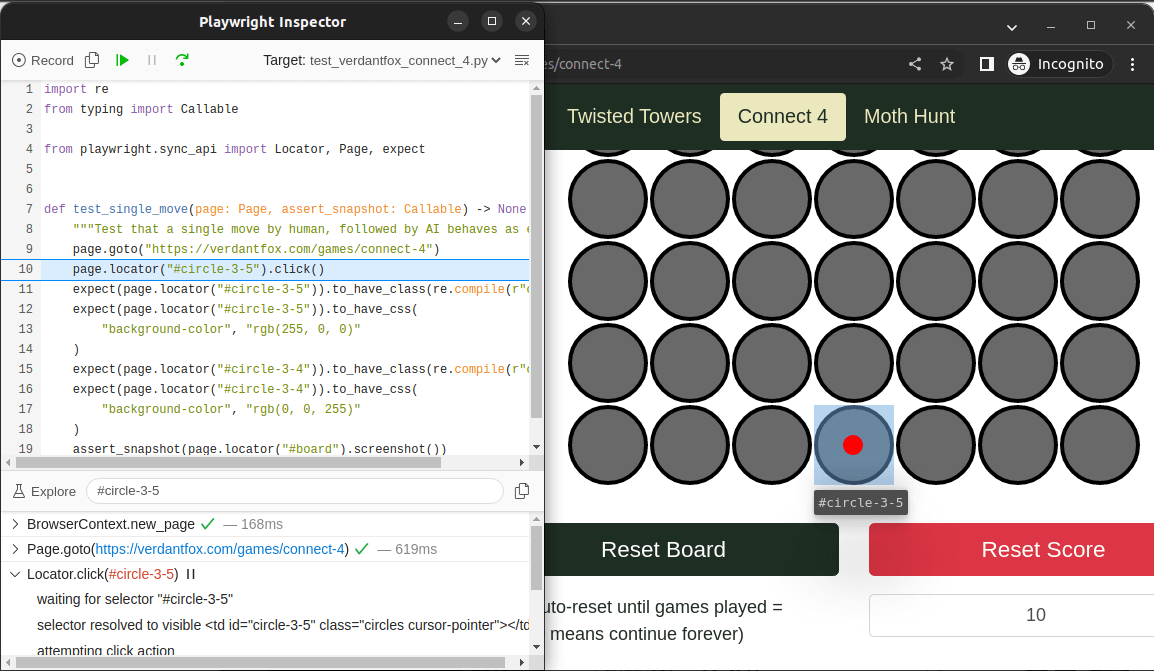
Task: Click line 2 'from typing import Callable'
Action: 141,109
